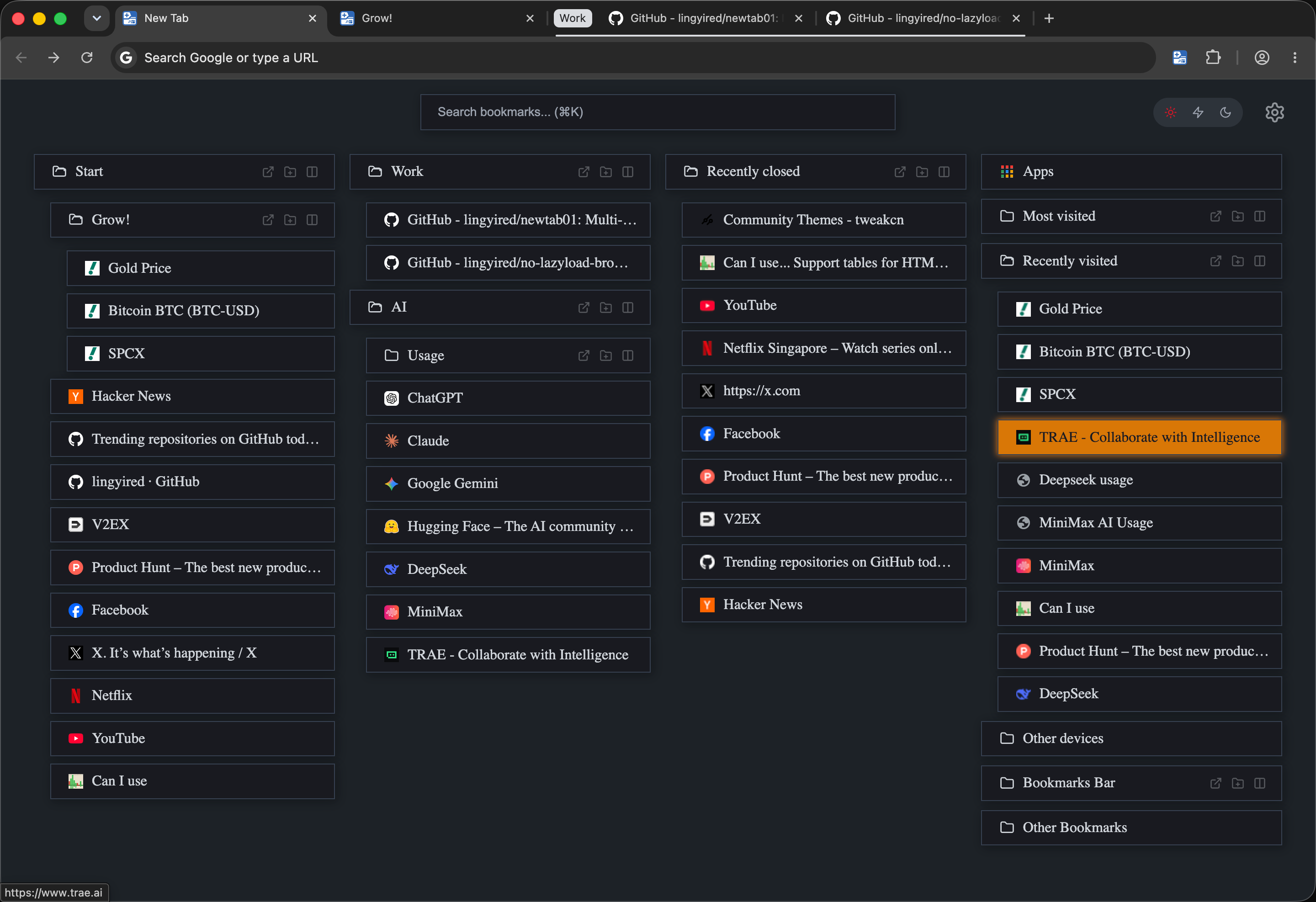Collapse the Work folder
This screenshot has height=902, width=1316.
pyautogui.click(x=500, y=171)
